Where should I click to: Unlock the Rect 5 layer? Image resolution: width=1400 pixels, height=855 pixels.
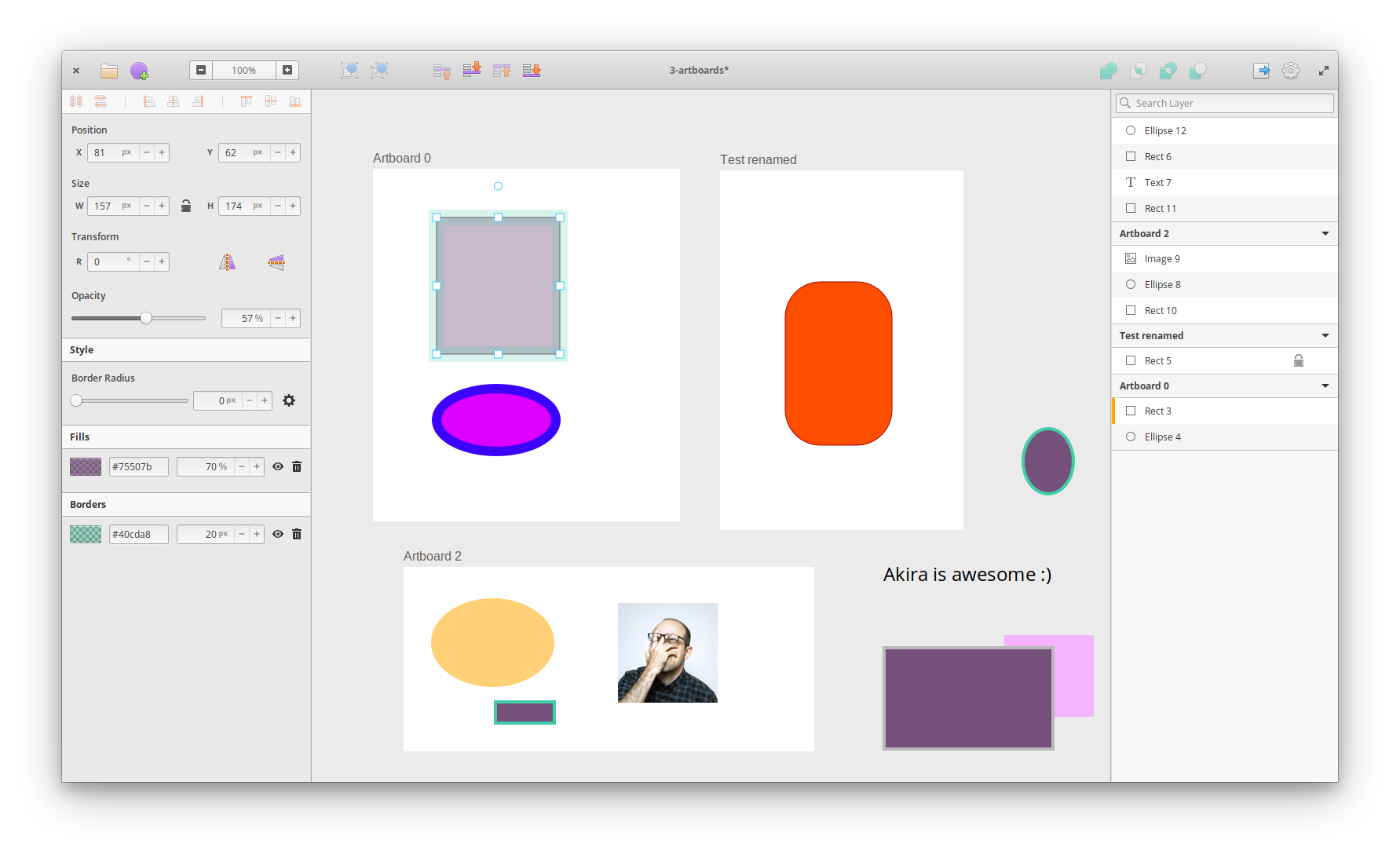(x=1299, y=360)
